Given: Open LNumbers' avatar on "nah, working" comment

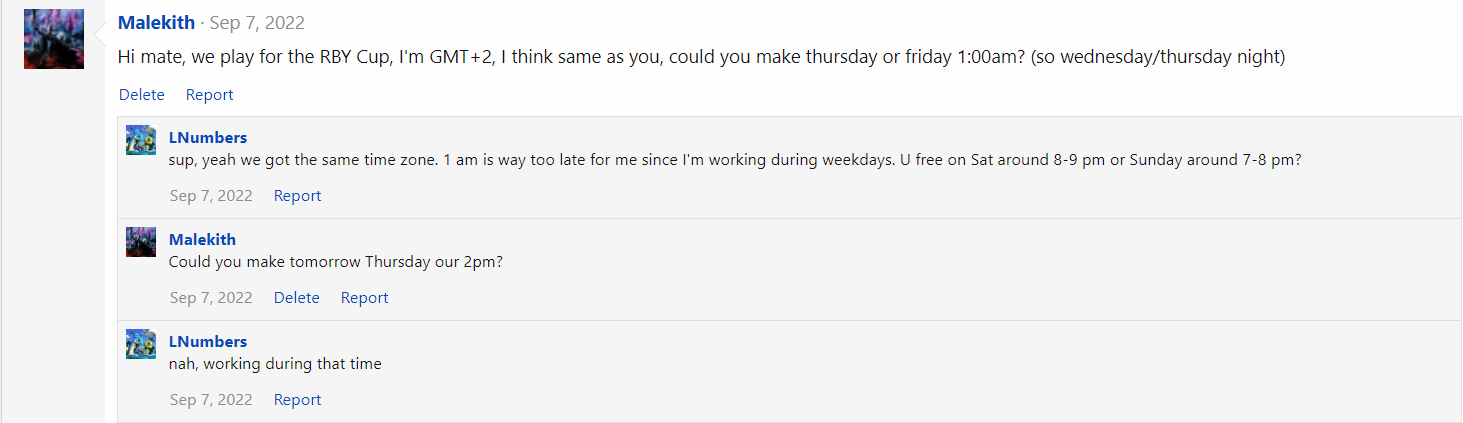Looking at the screenshot, I should point(141,344).
